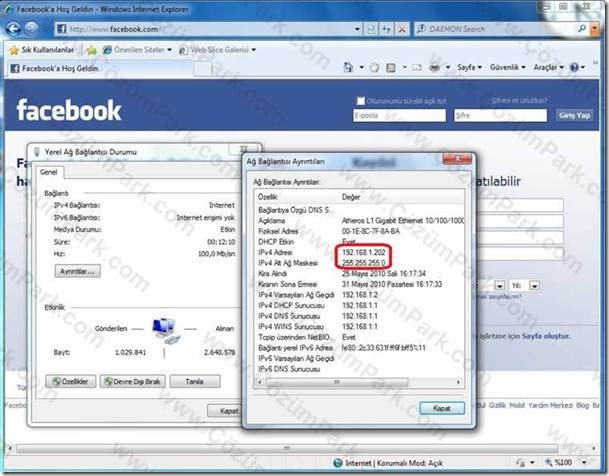Click the Stop loading red X icon

click(x=403, y=29)
